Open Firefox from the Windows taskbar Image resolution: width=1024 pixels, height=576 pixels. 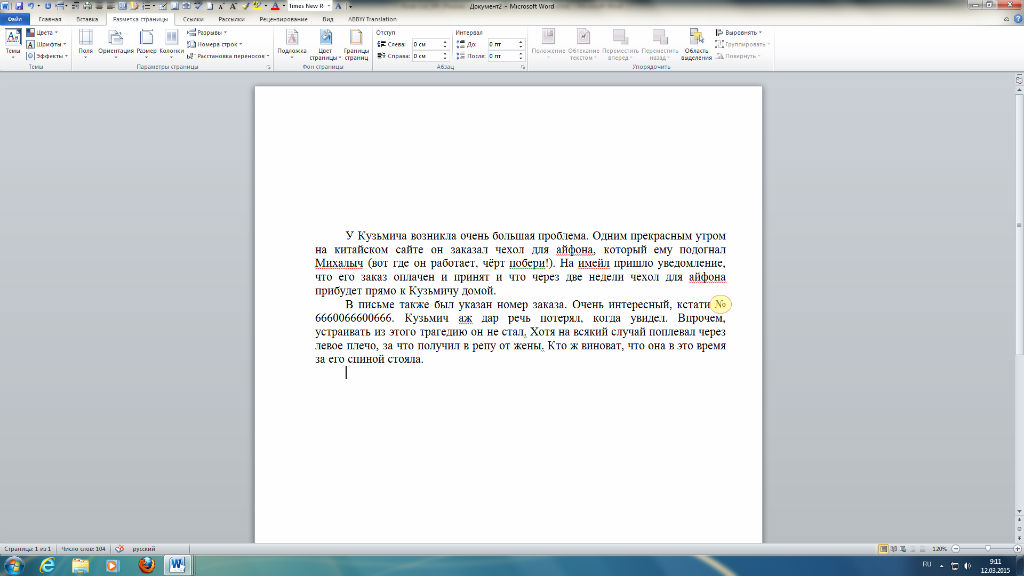point(146,565)
